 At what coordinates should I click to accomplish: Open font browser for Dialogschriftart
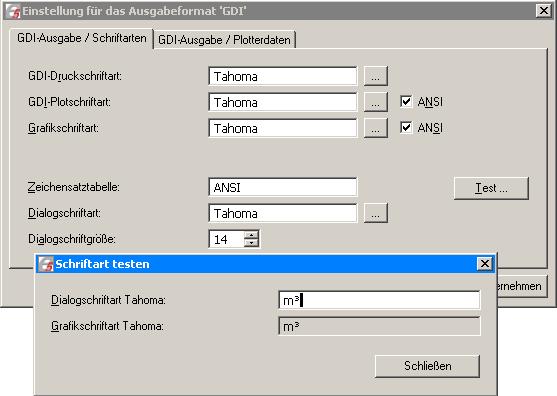coord(375,213)
